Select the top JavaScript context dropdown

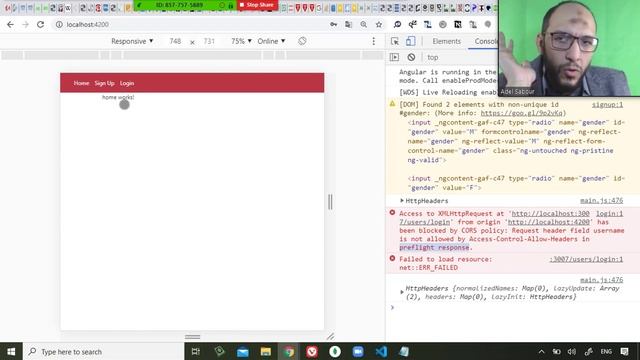click(x=433, y=57)
